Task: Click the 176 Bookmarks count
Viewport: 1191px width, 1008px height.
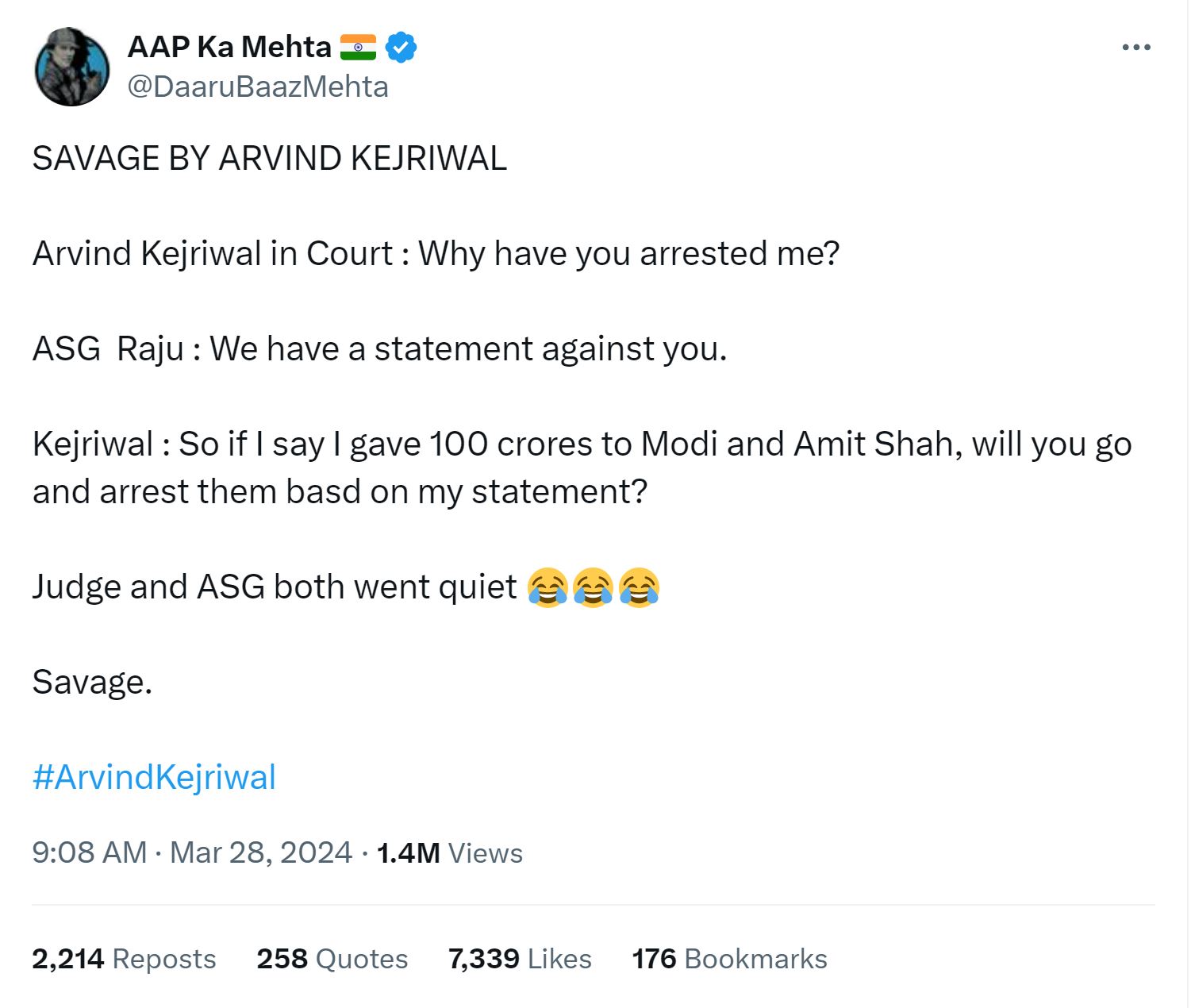Action: (729, 959)
